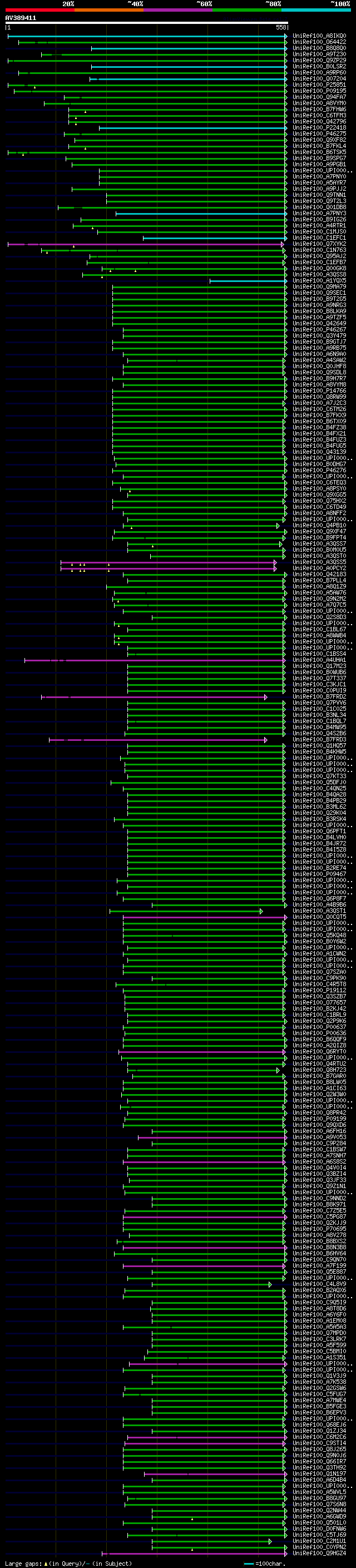Image resolution: width=356 pixels, height=1568 pixels.
Task: Click the UniRef100_P00637 label
Action: click(319, 1027)
